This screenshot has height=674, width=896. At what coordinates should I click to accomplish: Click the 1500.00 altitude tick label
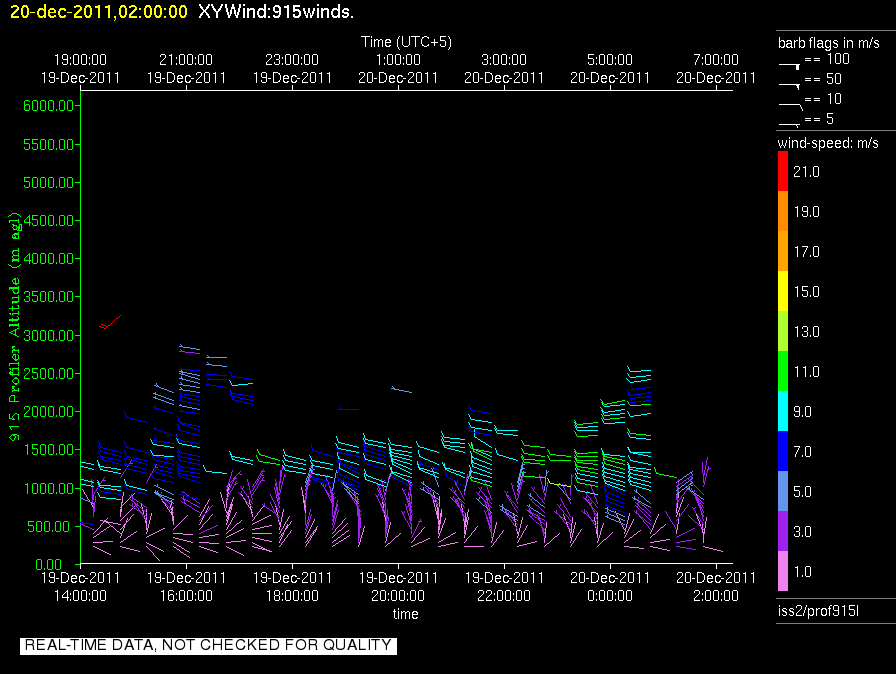48,450
